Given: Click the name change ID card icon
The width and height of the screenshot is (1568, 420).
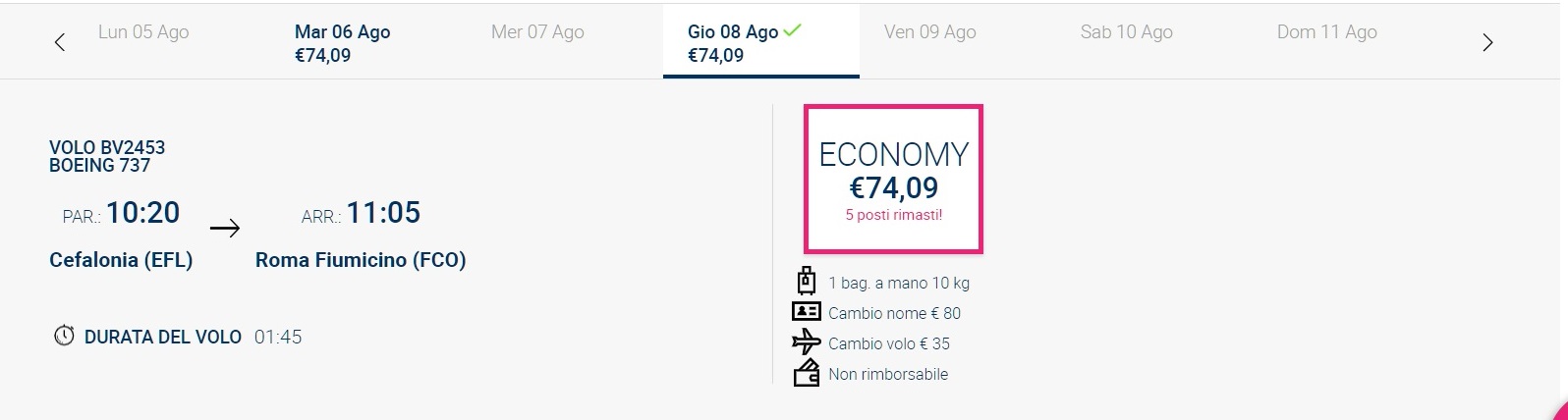Looking at the screenshot, I should (807, 311).
